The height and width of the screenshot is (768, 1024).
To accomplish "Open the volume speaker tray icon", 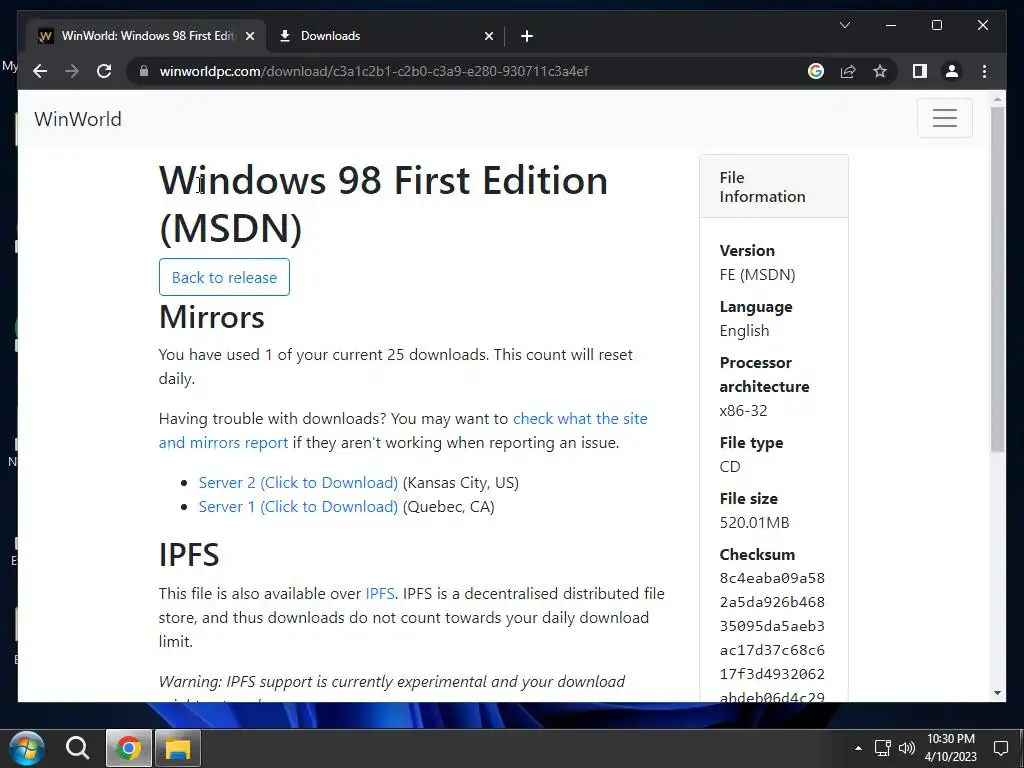I will (x=906, y=748).
